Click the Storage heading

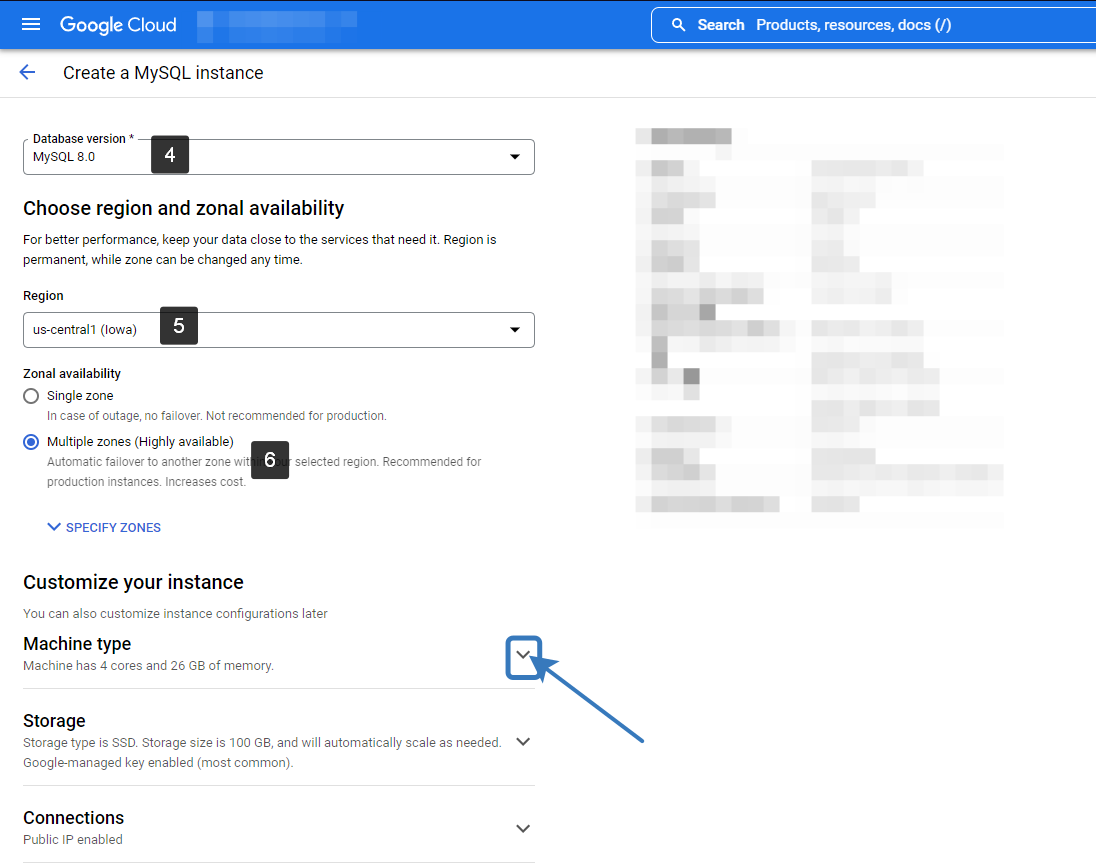click(x=55, y=721)
